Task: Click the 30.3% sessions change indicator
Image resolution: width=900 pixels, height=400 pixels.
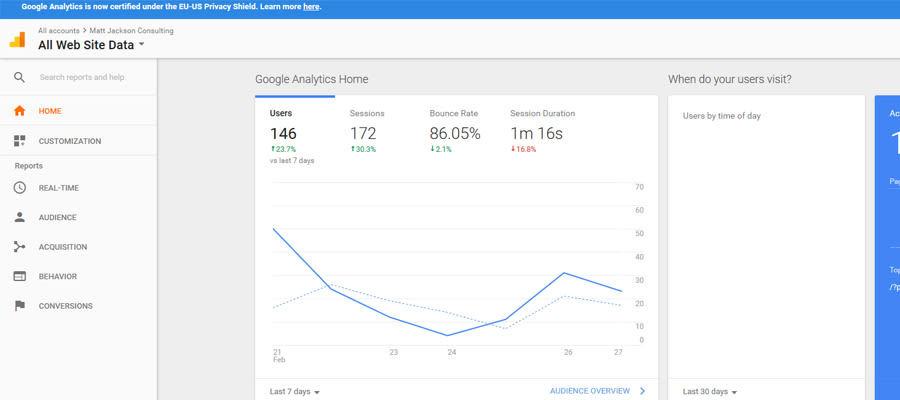Action: [363, 149]
